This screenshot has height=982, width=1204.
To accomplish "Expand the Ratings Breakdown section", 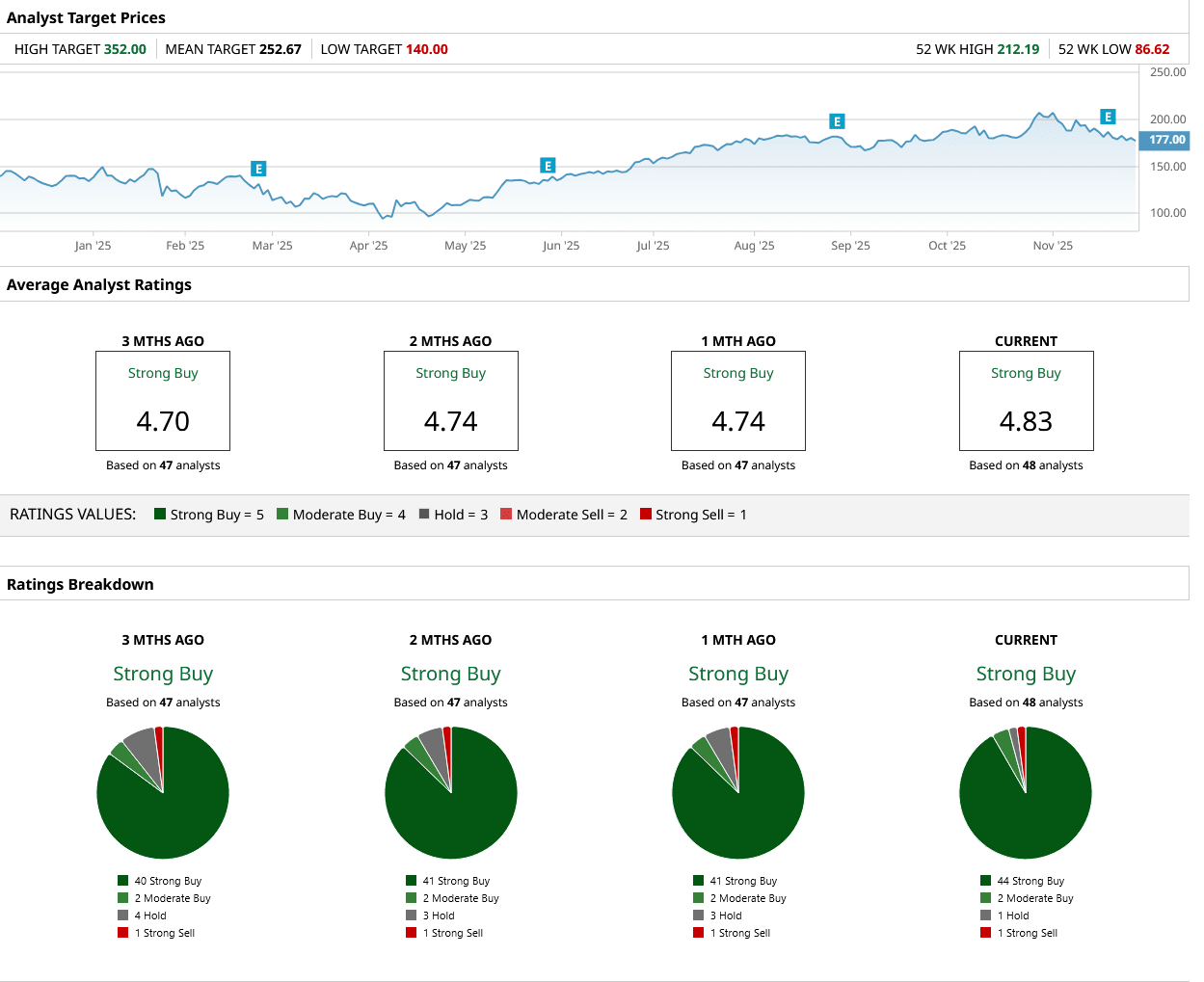I will 80,584.
